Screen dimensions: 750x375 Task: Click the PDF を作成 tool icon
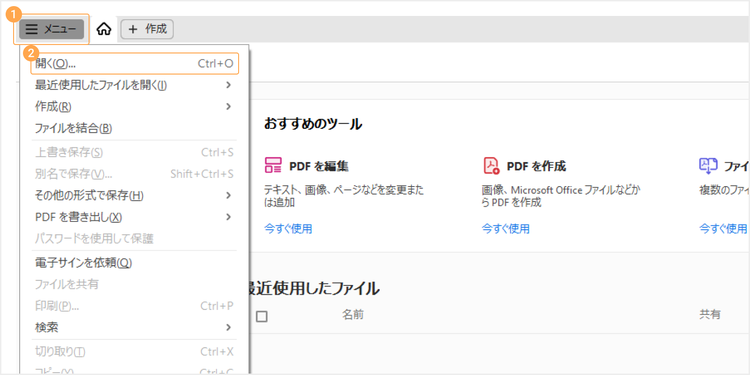pos(491,165)
